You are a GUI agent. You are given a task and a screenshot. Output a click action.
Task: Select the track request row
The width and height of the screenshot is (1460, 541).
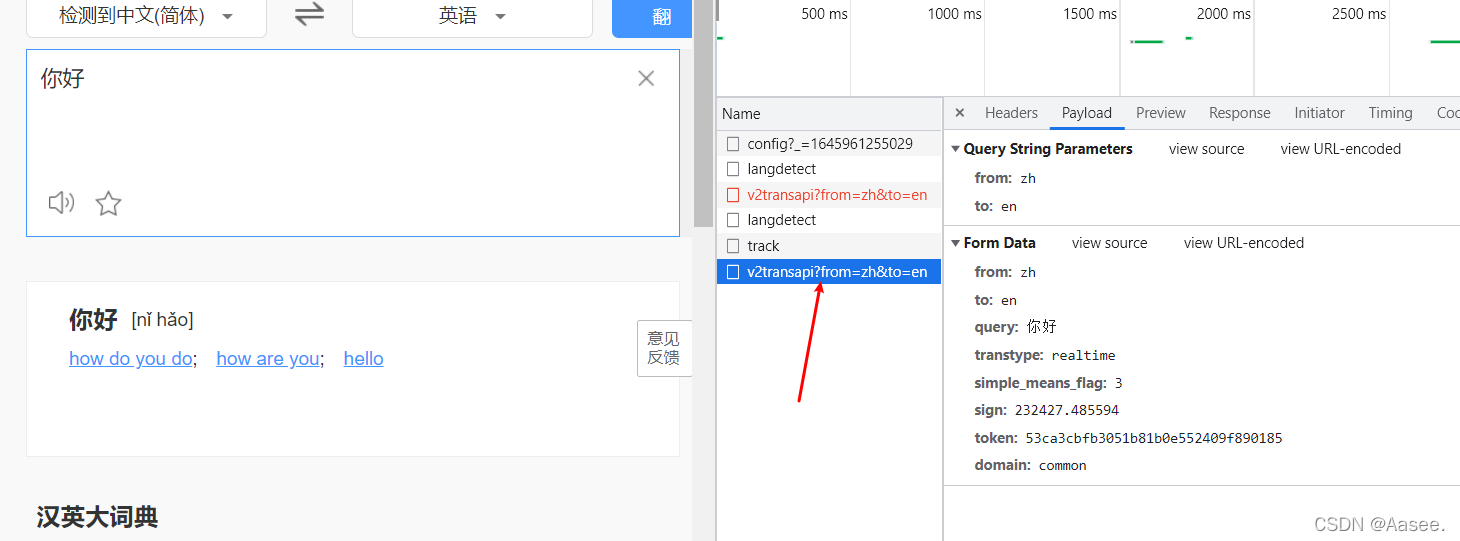(x=829, y=246)
